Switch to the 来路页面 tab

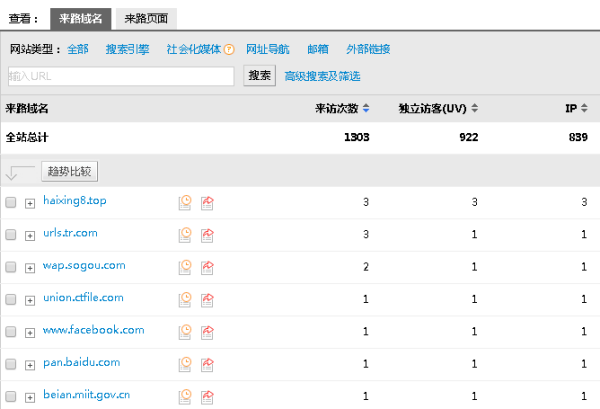click(x=146, y=18)
